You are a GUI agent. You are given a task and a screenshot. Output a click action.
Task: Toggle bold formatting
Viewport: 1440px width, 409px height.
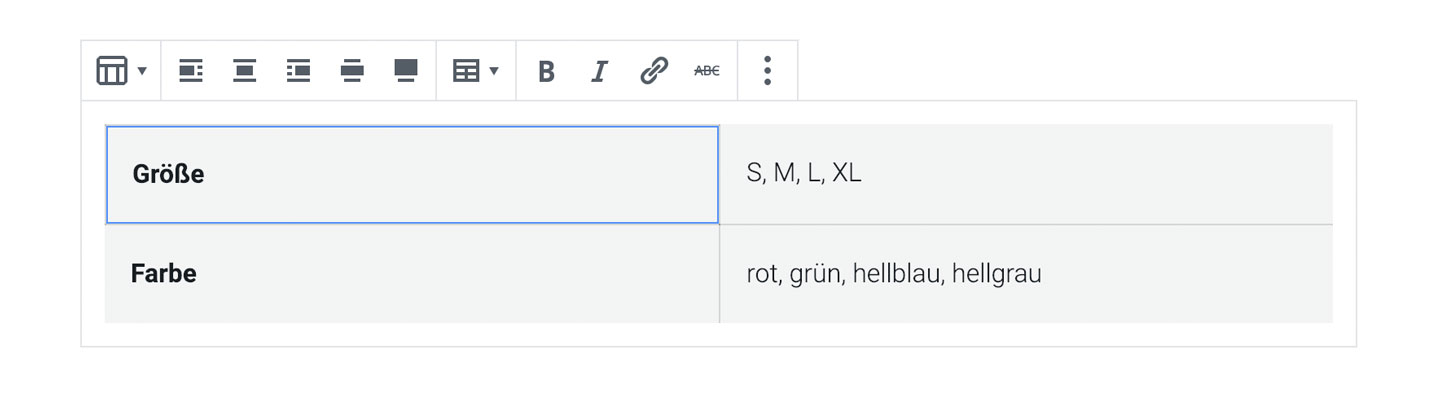click(x=546, y=72)
